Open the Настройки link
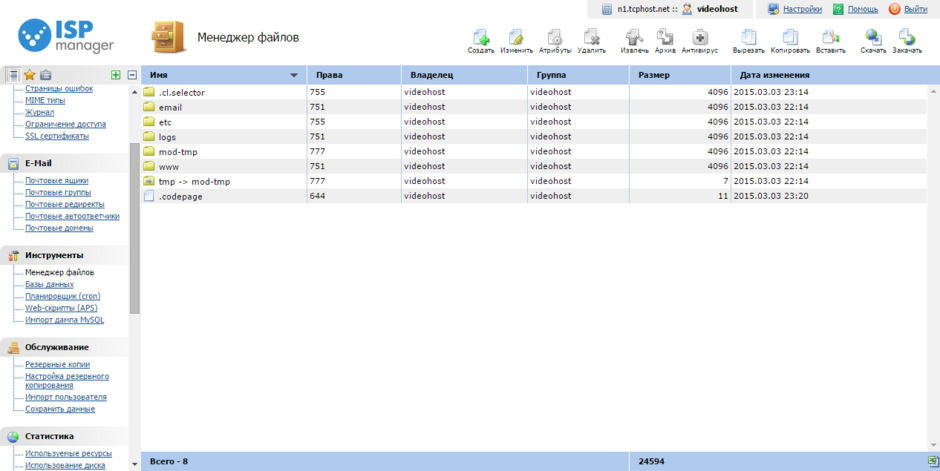The height and width of the screenshot is (471, 940). click(802, 9)
